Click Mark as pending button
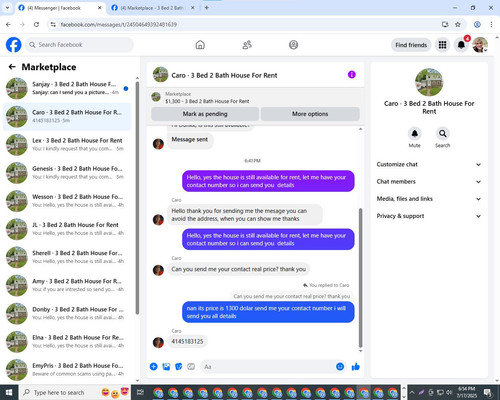500x400 pixels. 205,114
